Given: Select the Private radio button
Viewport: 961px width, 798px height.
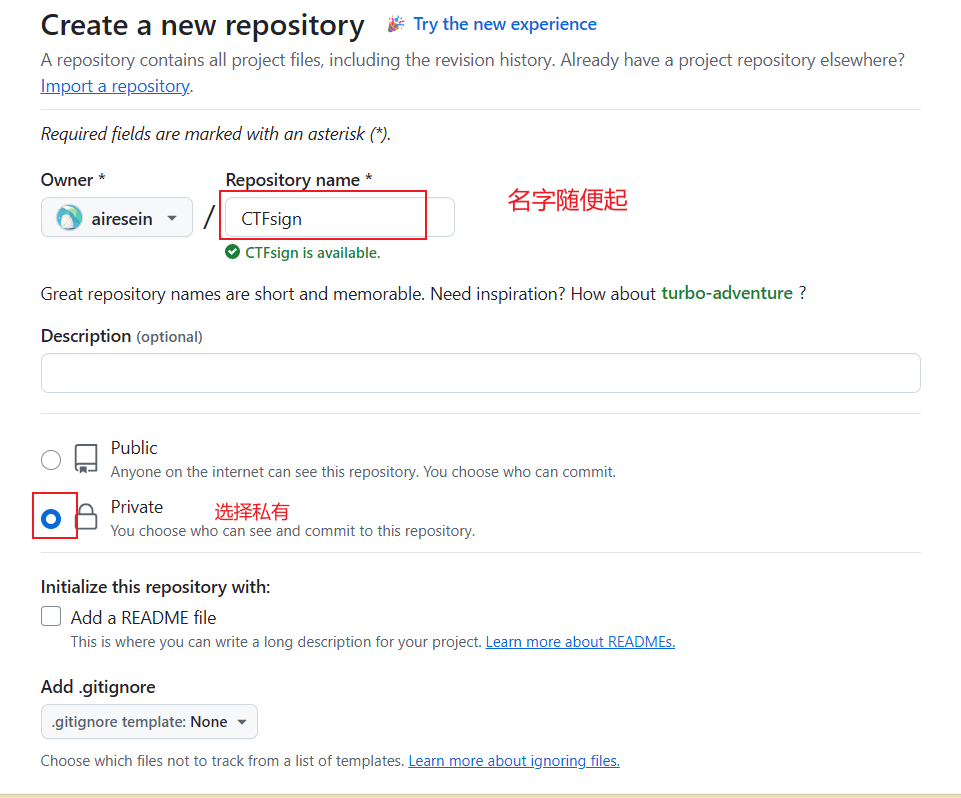Looking at the screenshot, I should (x=51, y=518).
